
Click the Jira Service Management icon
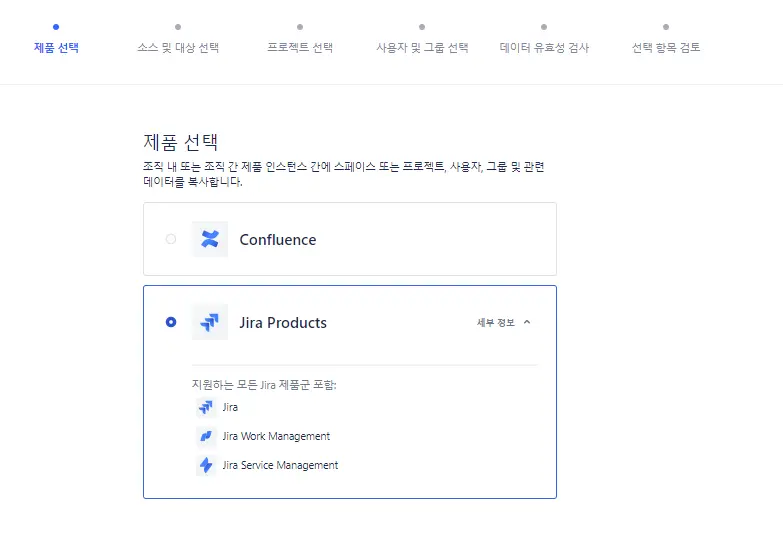(206, 466)
